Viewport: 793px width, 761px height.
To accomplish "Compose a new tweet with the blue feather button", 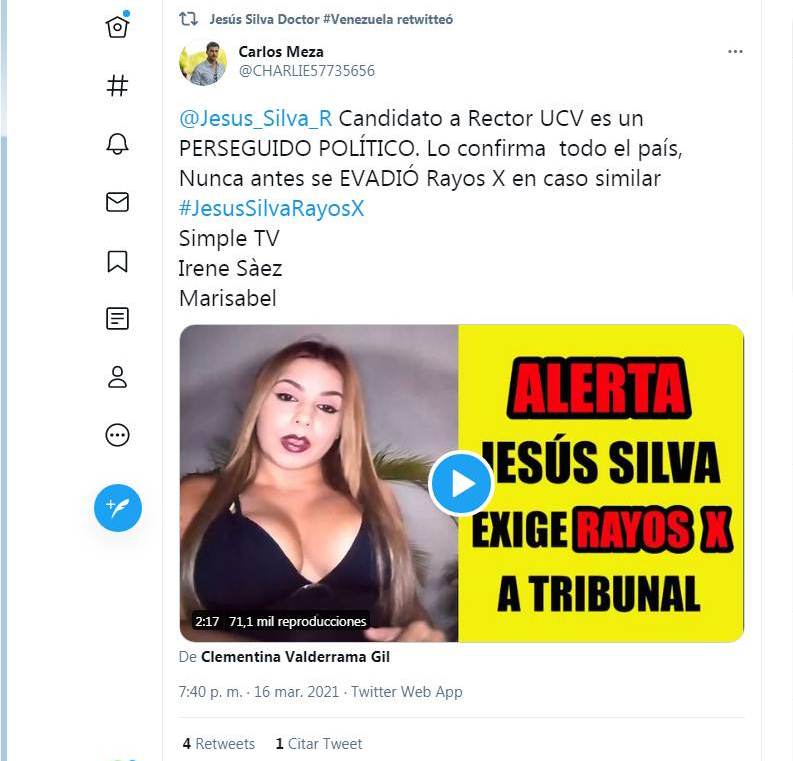I will (x=118, y=508).
